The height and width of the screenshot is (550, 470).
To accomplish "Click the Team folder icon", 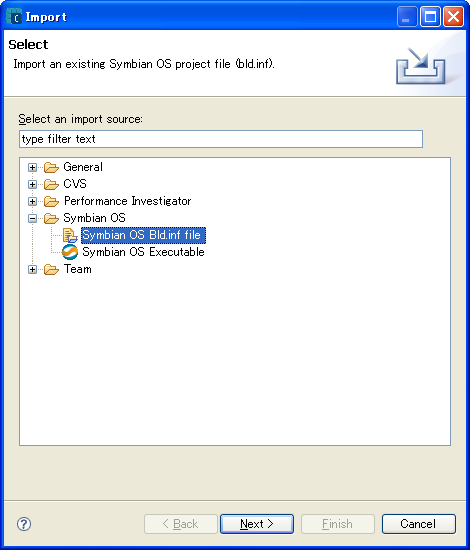I will click(51, 270).
